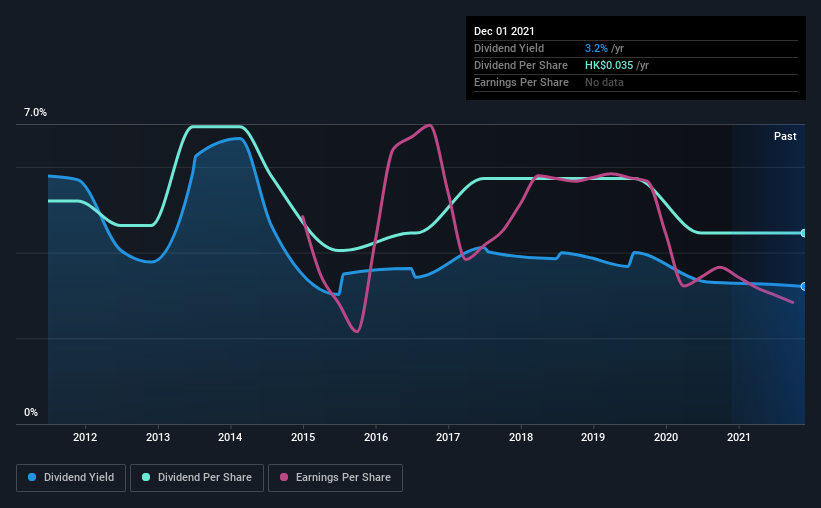This screenshot has width=821, height=508.
Task: Select the Dividend Per Share endpoint marker
Action: point(803,233)
